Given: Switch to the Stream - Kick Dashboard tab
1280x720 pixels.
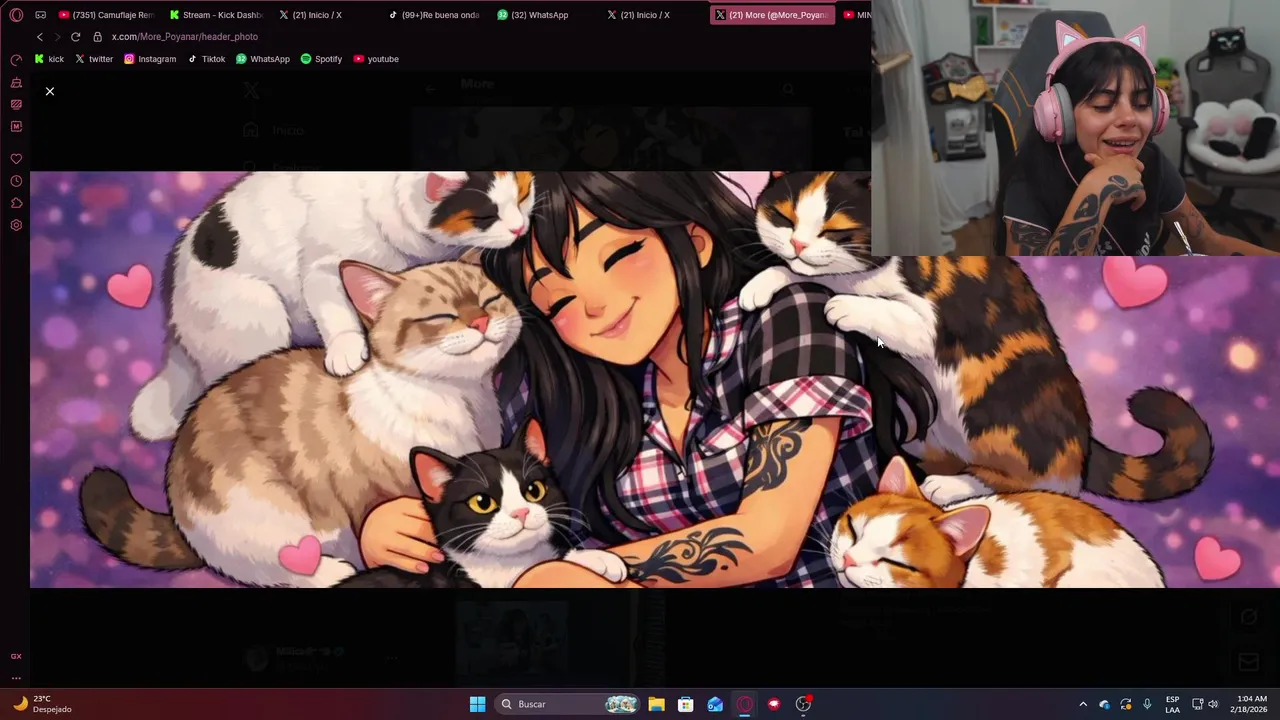Looking at the screenshot, I should click(215, 15).
